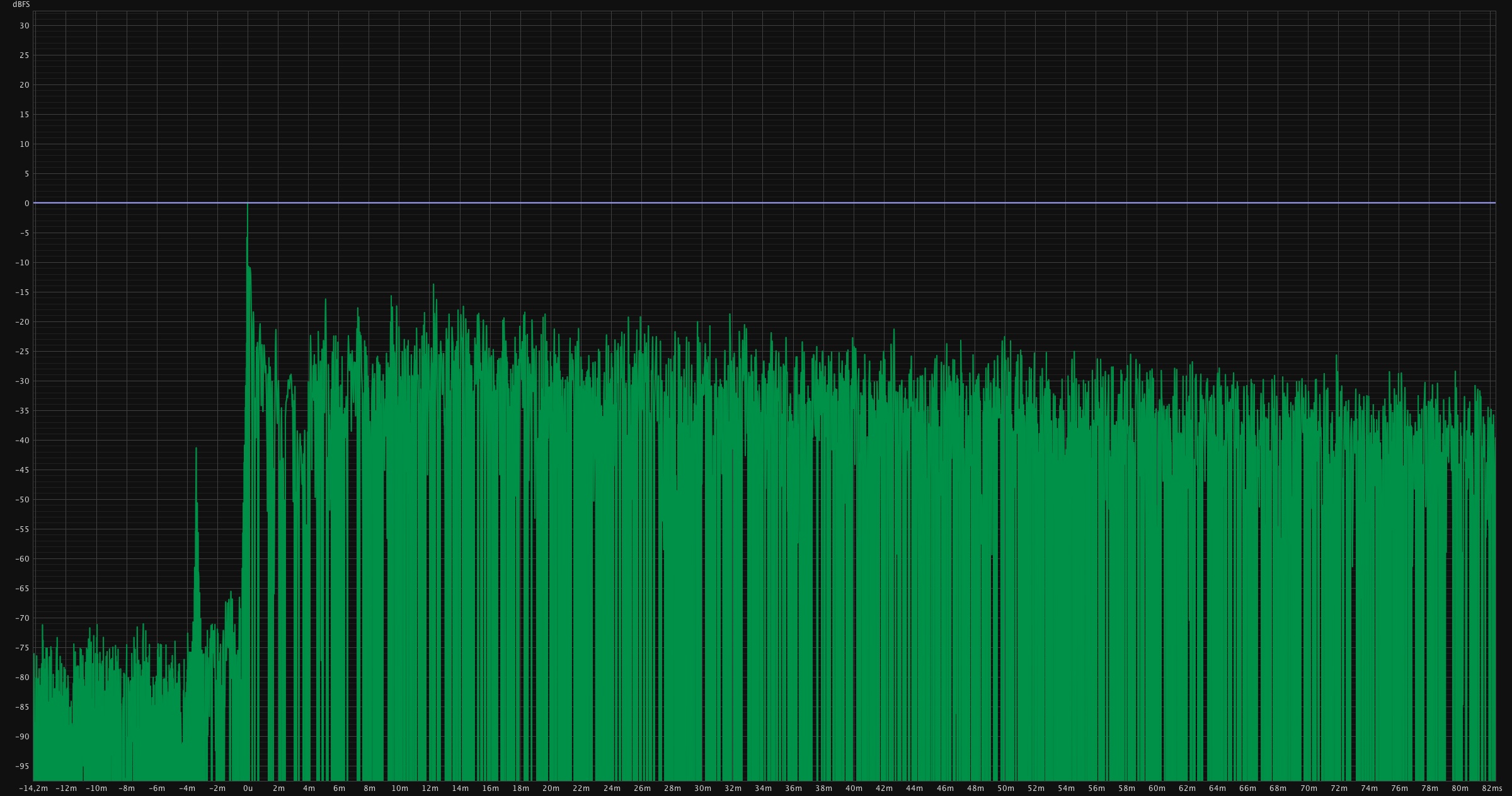The width and height of the screenshot is (1512, 796).
Task: Click the impulse peak at 0 dBFS
Action: (x=248, y=205)
